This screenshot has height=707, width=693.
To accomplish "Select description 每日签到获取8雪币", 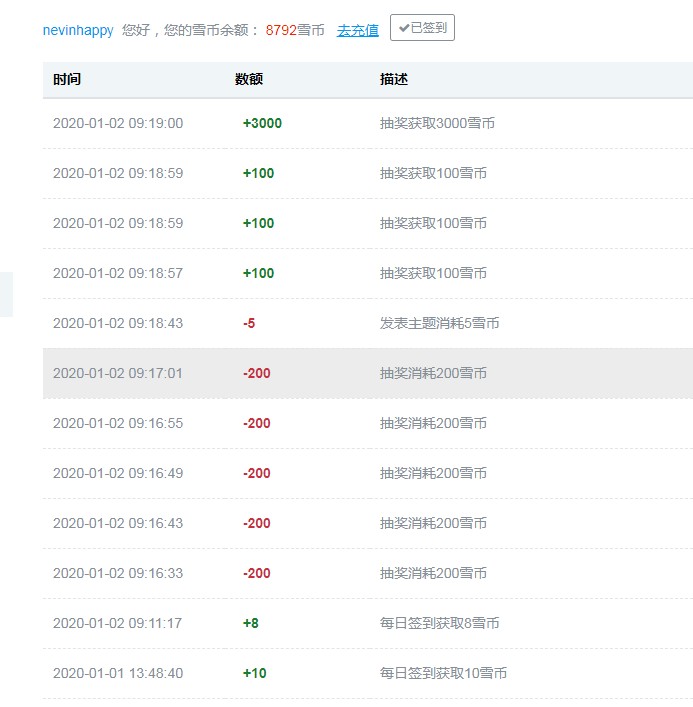I will tap(440, 624).
